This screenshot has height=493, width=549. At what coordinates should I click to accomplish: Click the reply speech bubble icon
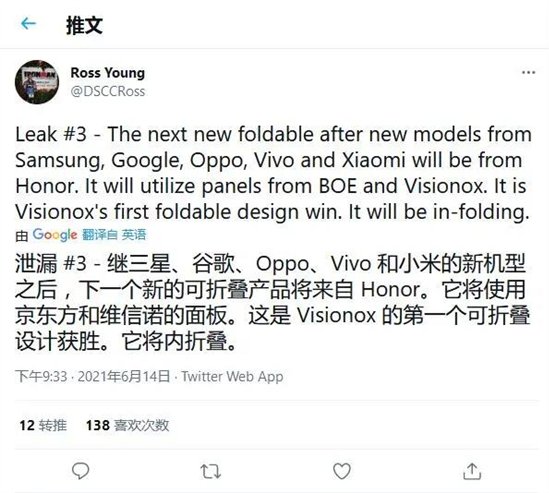coord(81,471)
